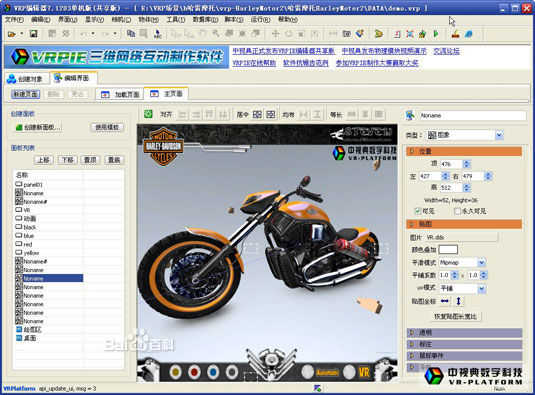The image size is (535, 395).
Task: Click the red color button on bottom bar
Action: (x=194, y=371)
